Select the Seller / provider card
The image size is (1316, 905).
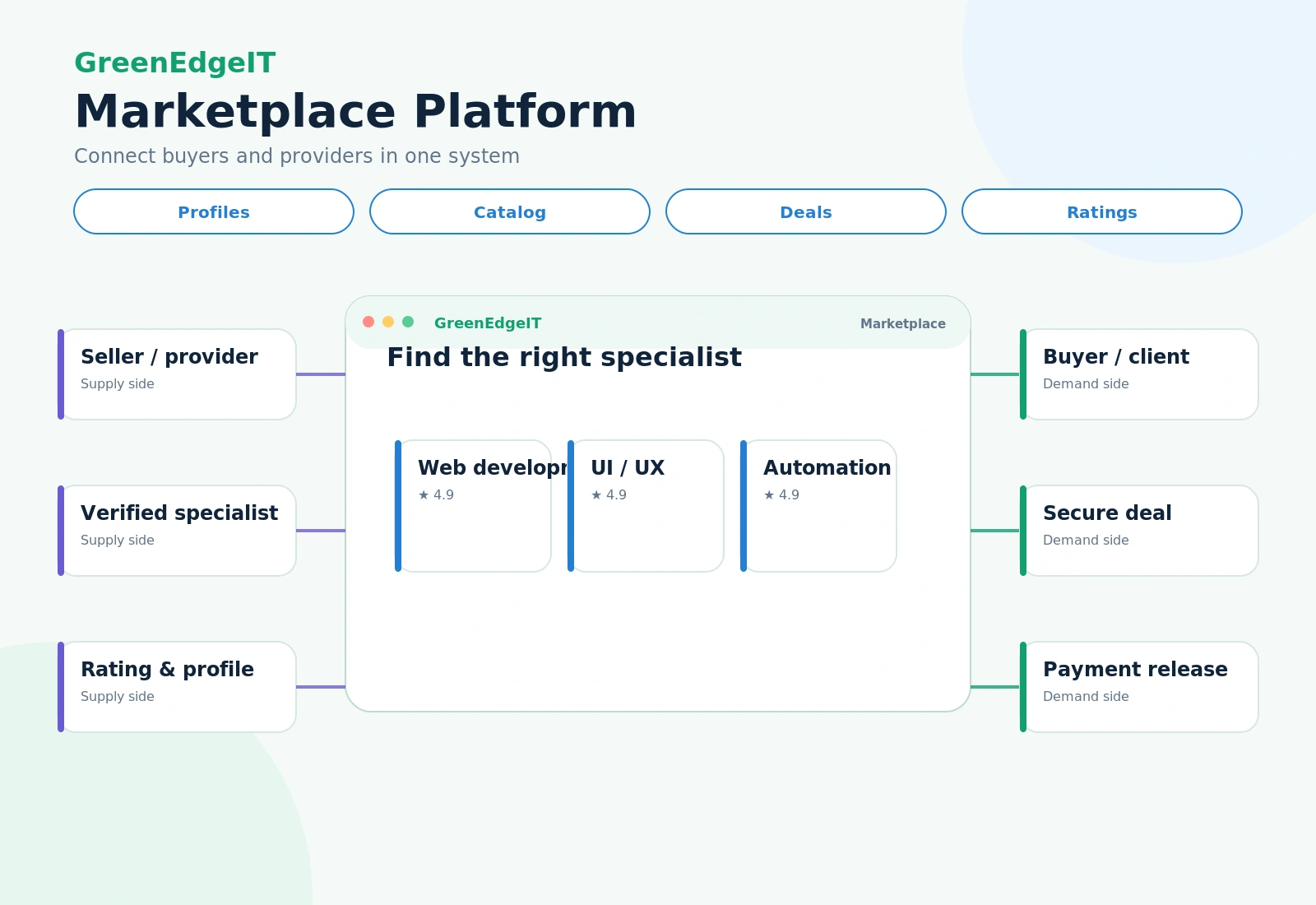pyautogui.click(x=177, y=374)
